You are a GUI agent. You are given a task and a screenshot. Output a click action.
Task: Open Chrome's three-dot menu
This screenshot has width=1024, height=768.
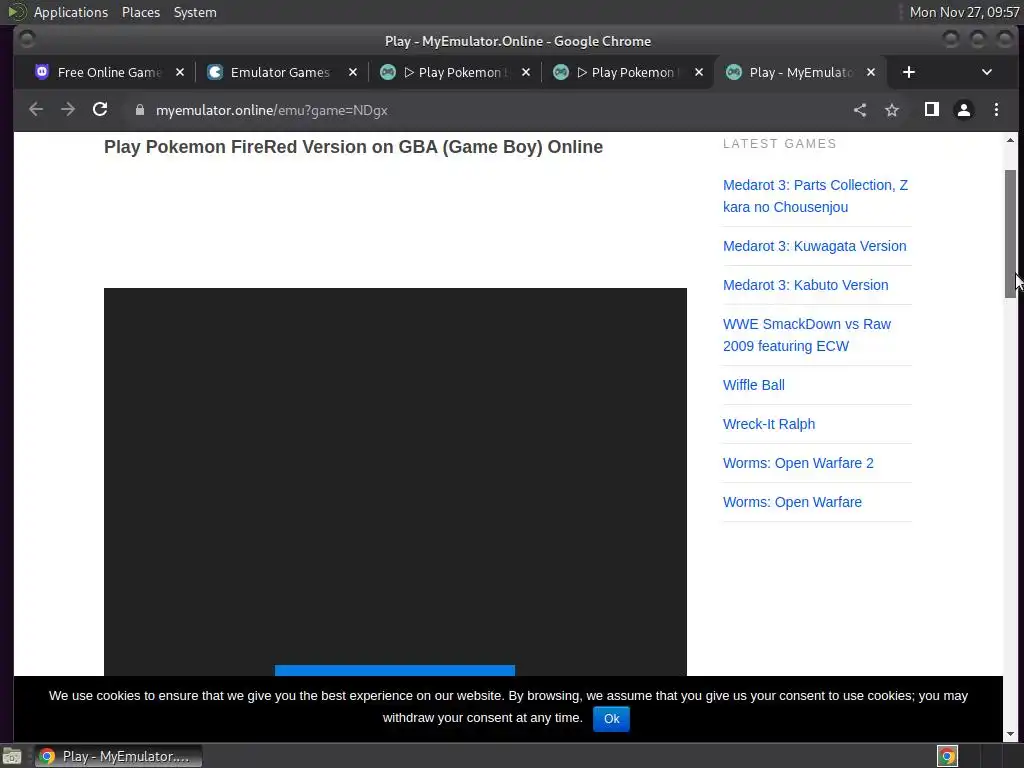pos(997,110)
